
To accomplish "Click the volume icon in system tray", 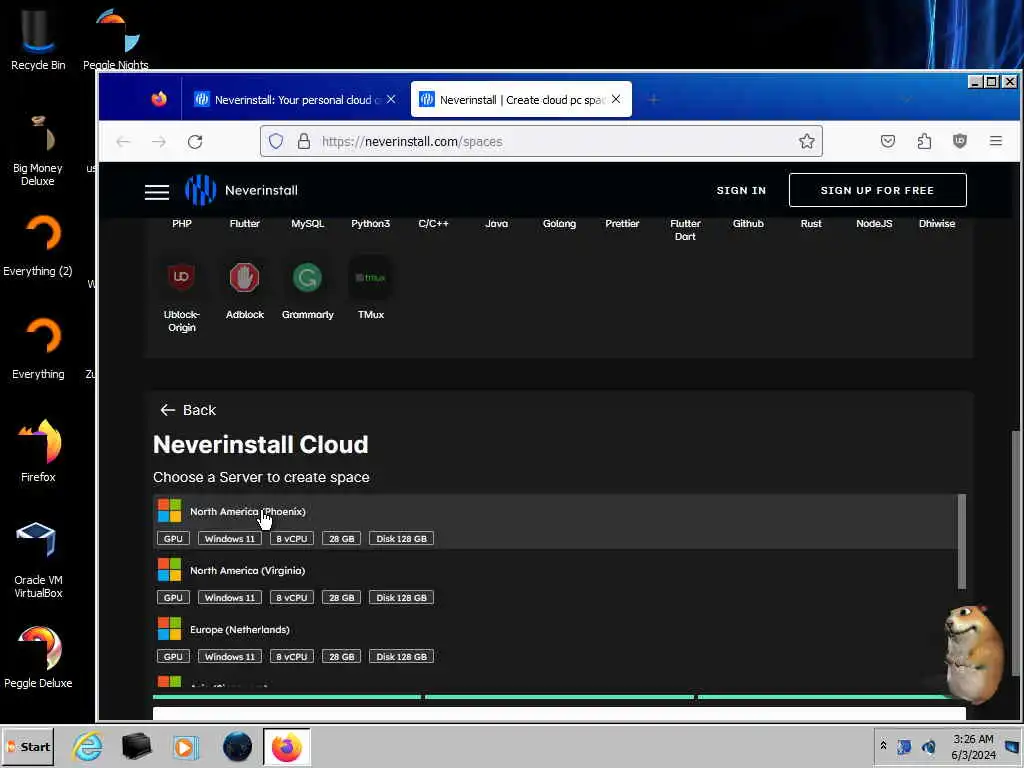I will pos(928,746).
